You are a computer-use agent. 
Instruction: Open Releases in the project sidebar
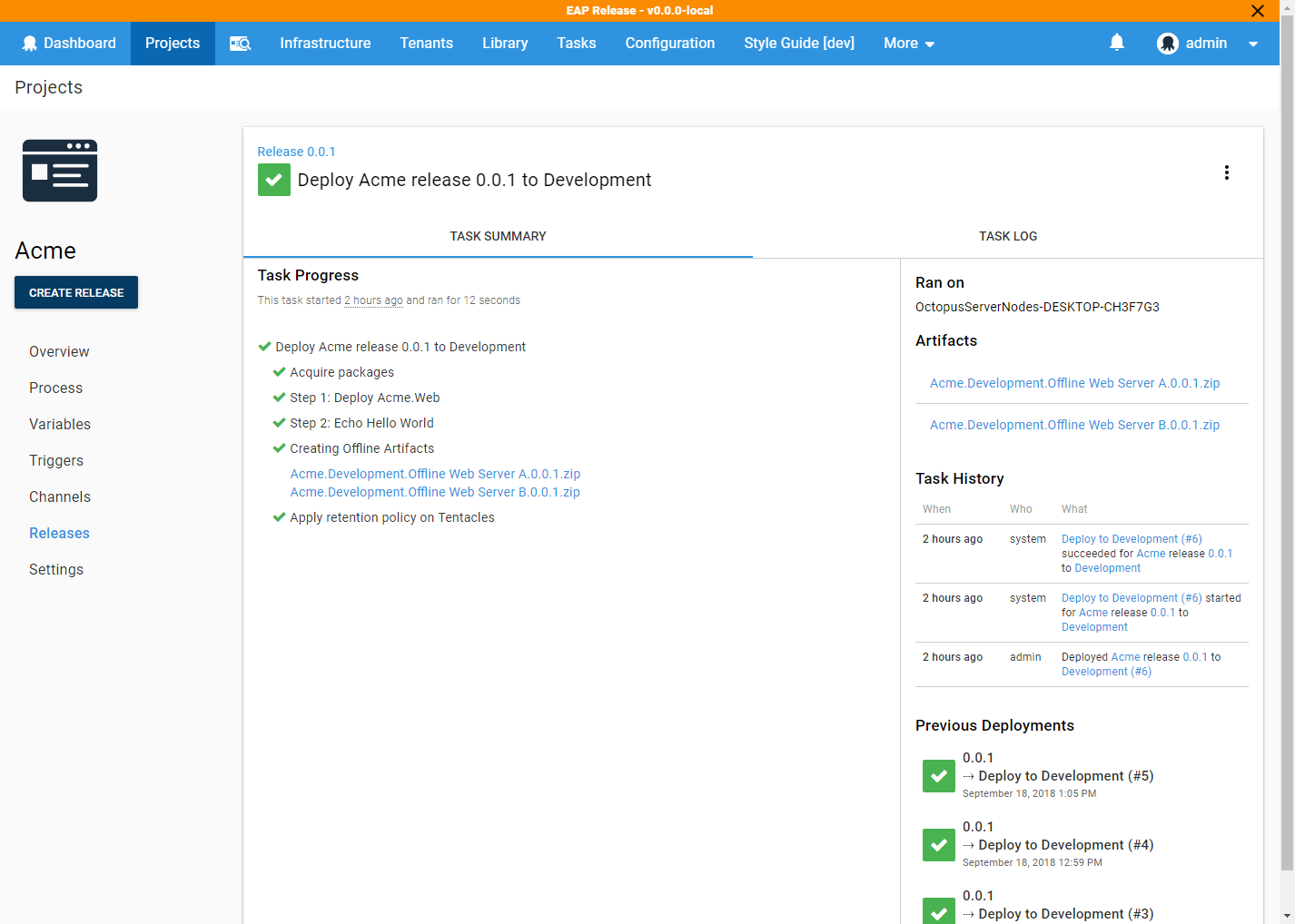tap(59, 533)
